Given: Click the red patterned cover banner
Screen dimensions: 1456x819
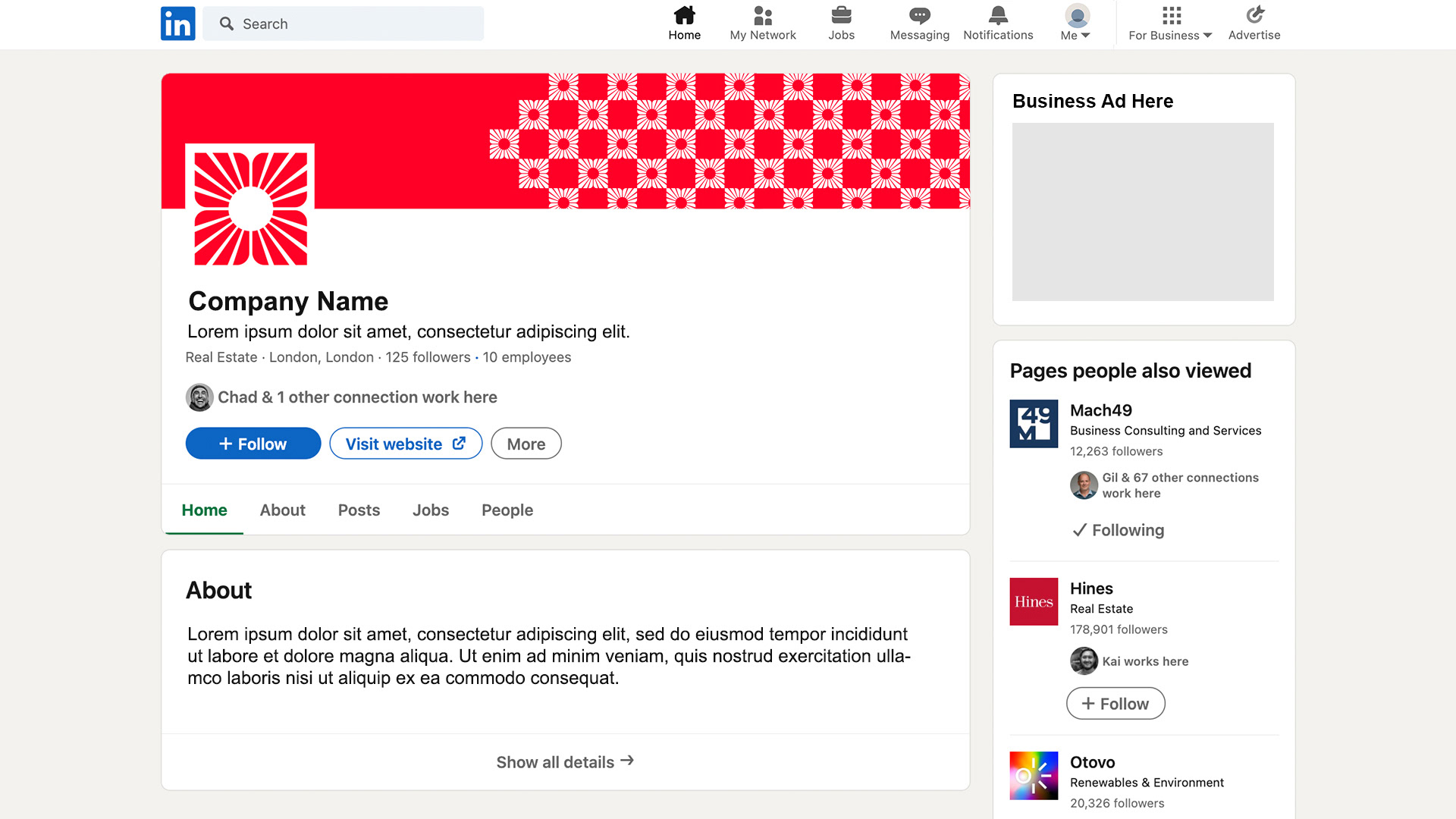Looking at the screenshot, I should coord(565,140).
